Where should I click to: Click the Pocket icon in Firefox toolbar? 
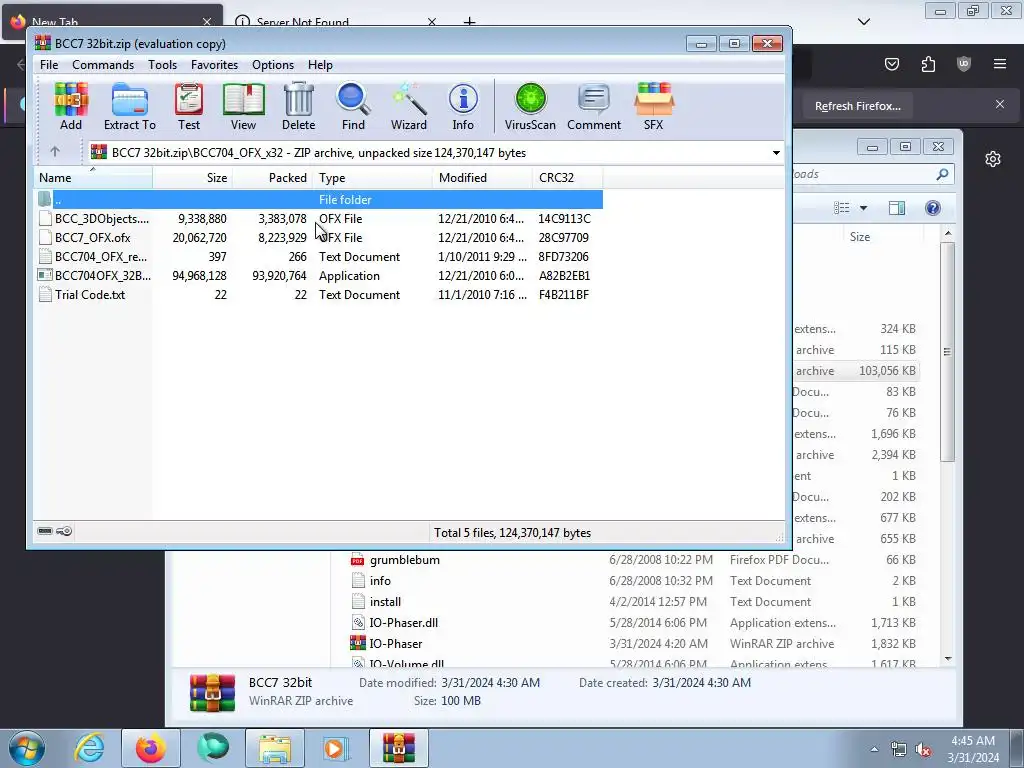tap(892, 64)
